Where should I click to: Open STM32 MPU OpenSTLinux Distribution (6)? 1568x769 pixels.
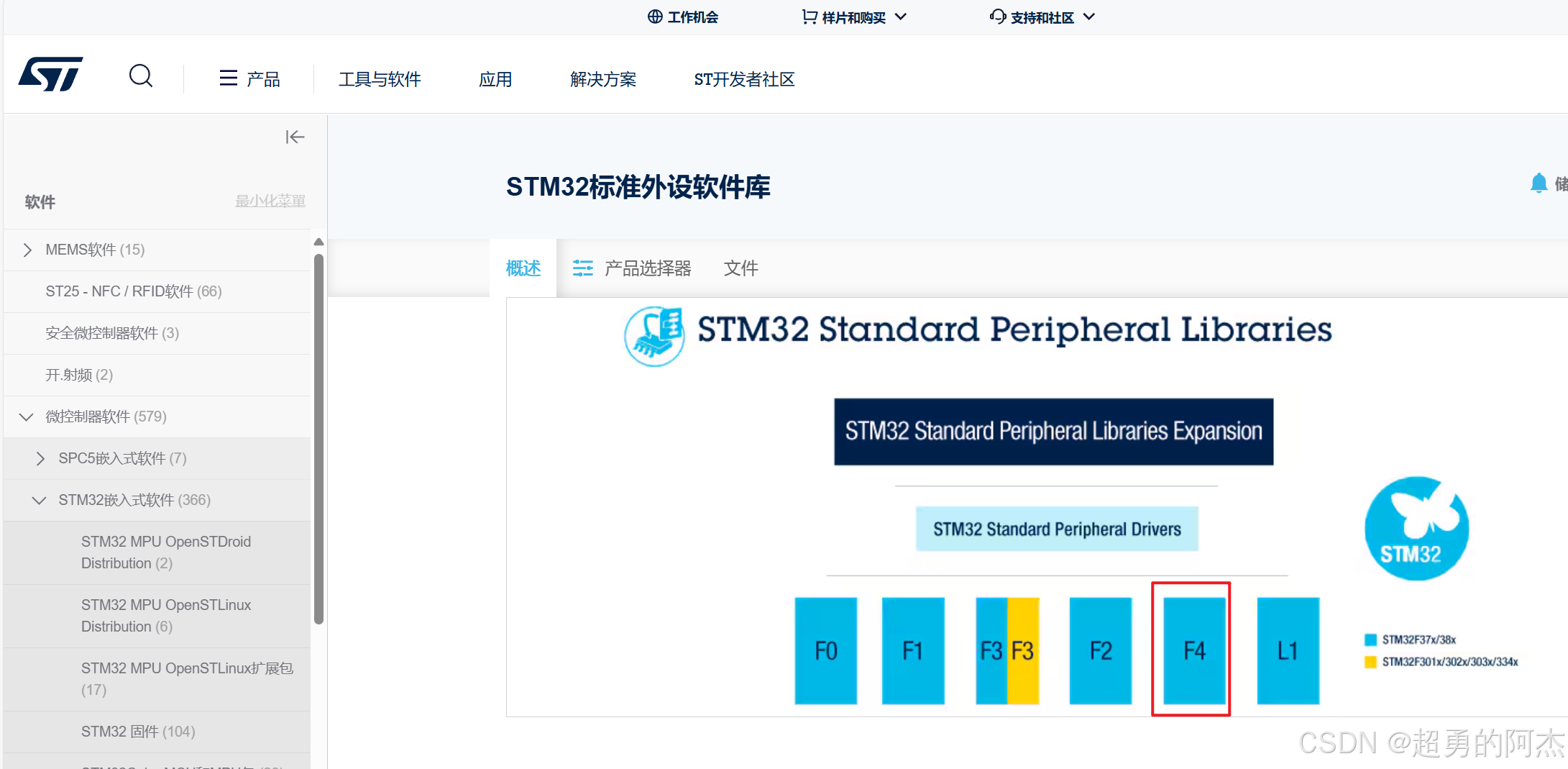[x=157, y=616]
